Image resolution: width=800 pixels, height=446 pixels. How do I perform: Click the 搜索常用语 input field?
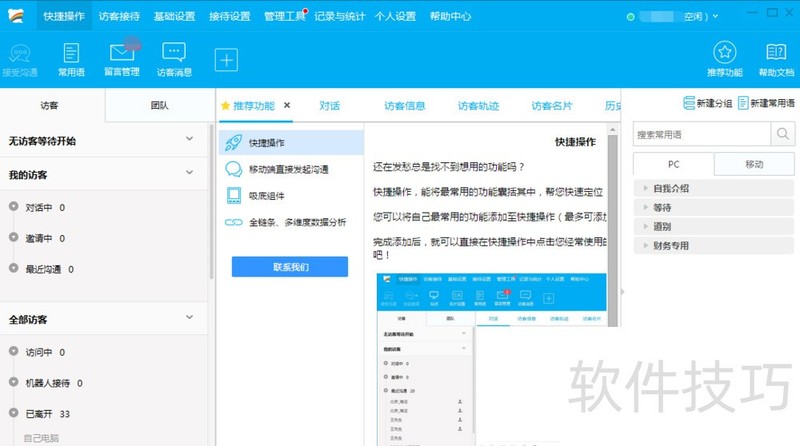click(701, 134)
